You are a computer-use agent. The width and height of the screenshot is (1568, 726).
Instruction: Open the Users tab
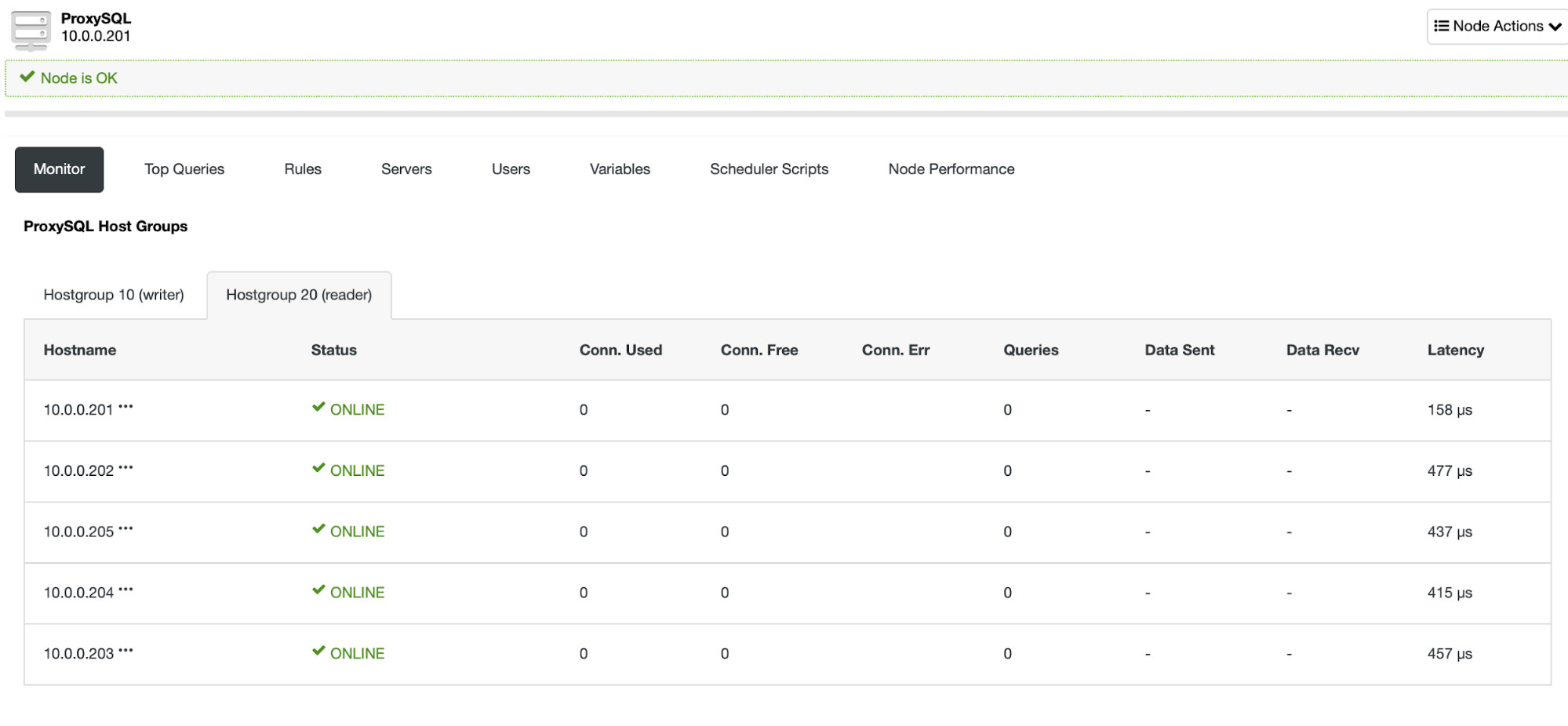pos(511,169)
